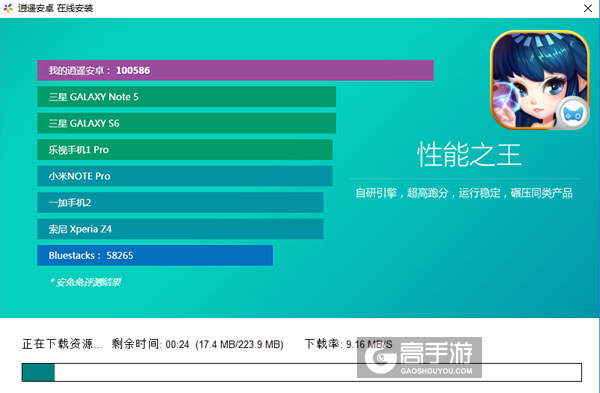The height and width of the screenshot is (393, 600).
Task: Click the 正在下载资源 status text
Action: (62, 344)
